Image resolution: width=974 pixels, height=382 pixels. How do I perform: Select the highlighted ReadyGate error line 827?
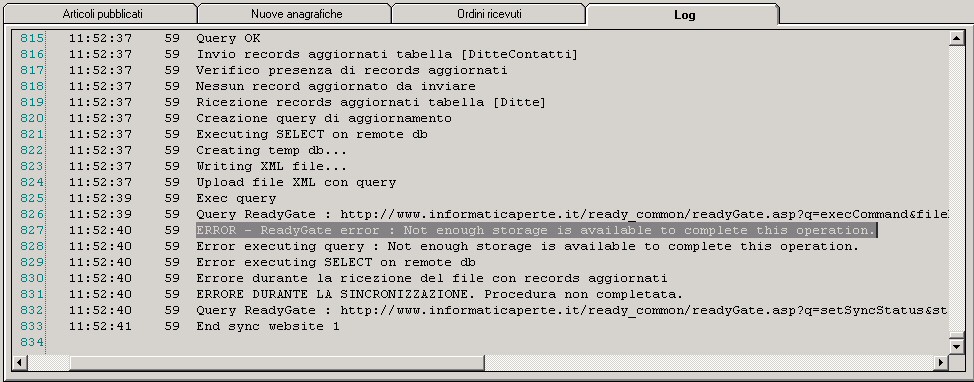(x=536, y=230)
